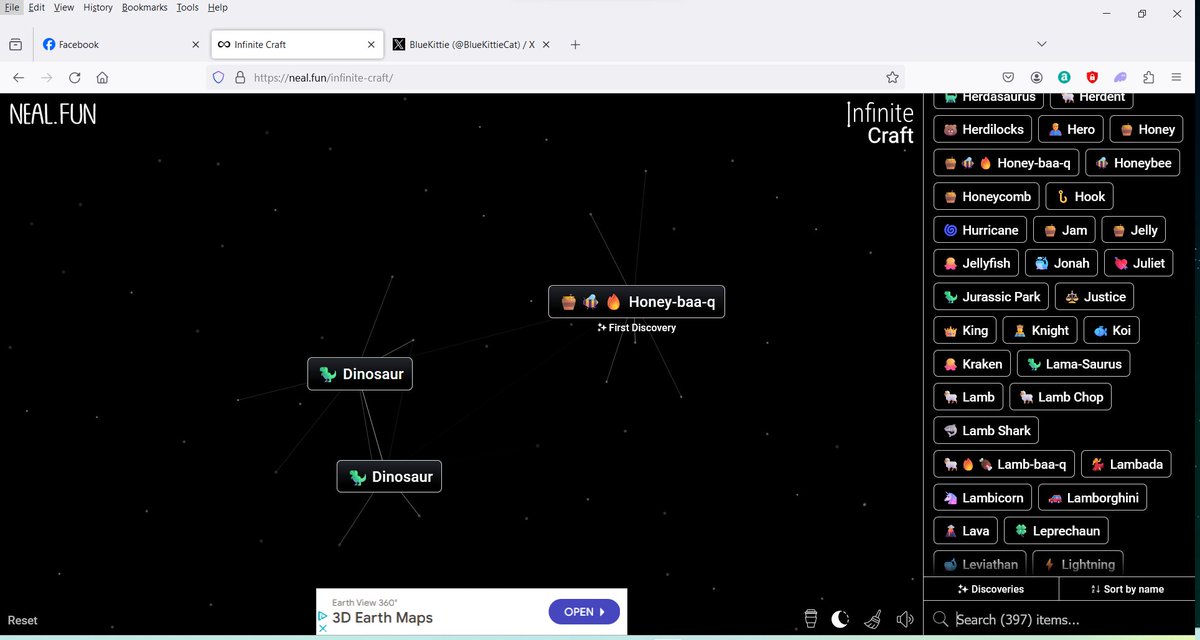This screenshot has height=640, width=1200.
Task: Bookmark this page with star icon
Action: click(892, 77)
